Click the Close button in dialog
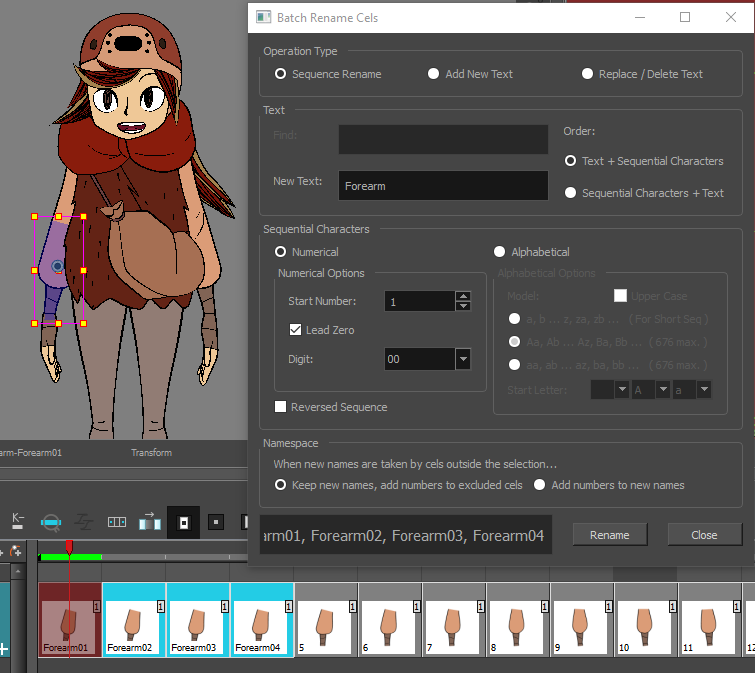Viewport: 755px width, 673px height. (704, 535)
